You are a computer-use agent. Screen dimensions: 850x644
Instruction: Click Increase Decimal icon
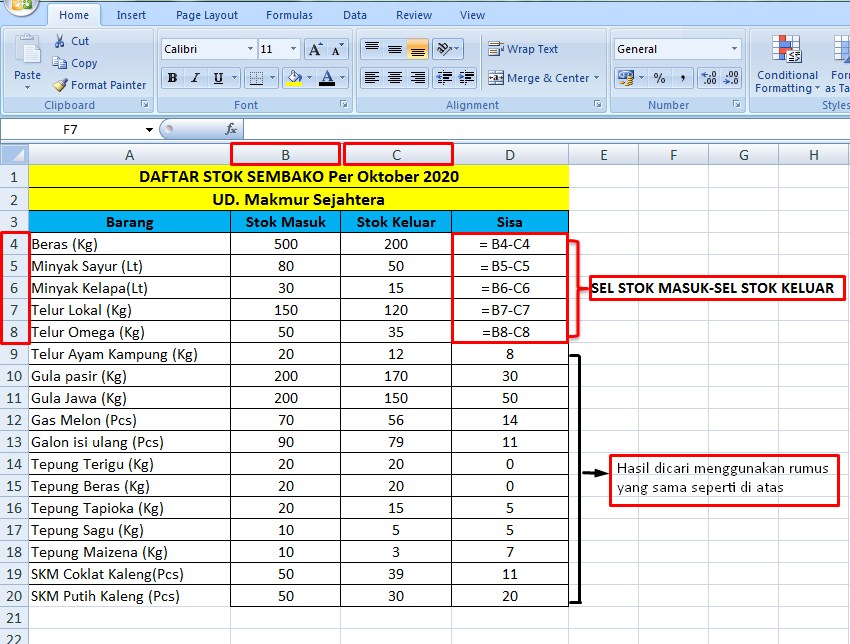point(707,78)
